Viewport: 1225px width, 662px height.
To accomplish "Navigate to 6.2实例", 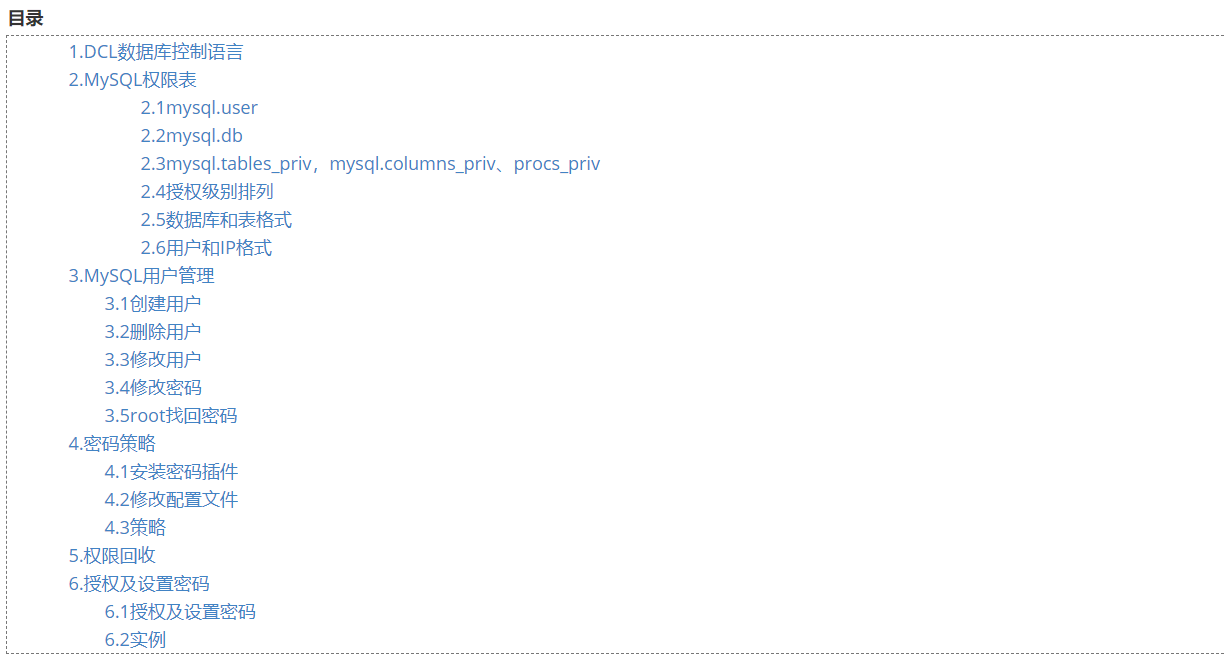I will 135,640.
